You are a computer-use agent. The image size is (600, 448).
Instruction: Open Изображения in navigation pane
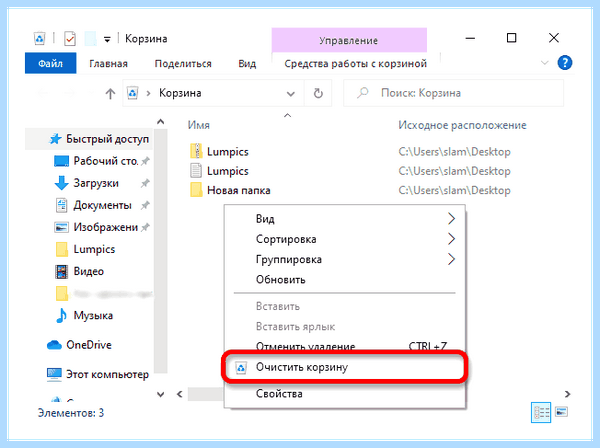pos(105,227)
